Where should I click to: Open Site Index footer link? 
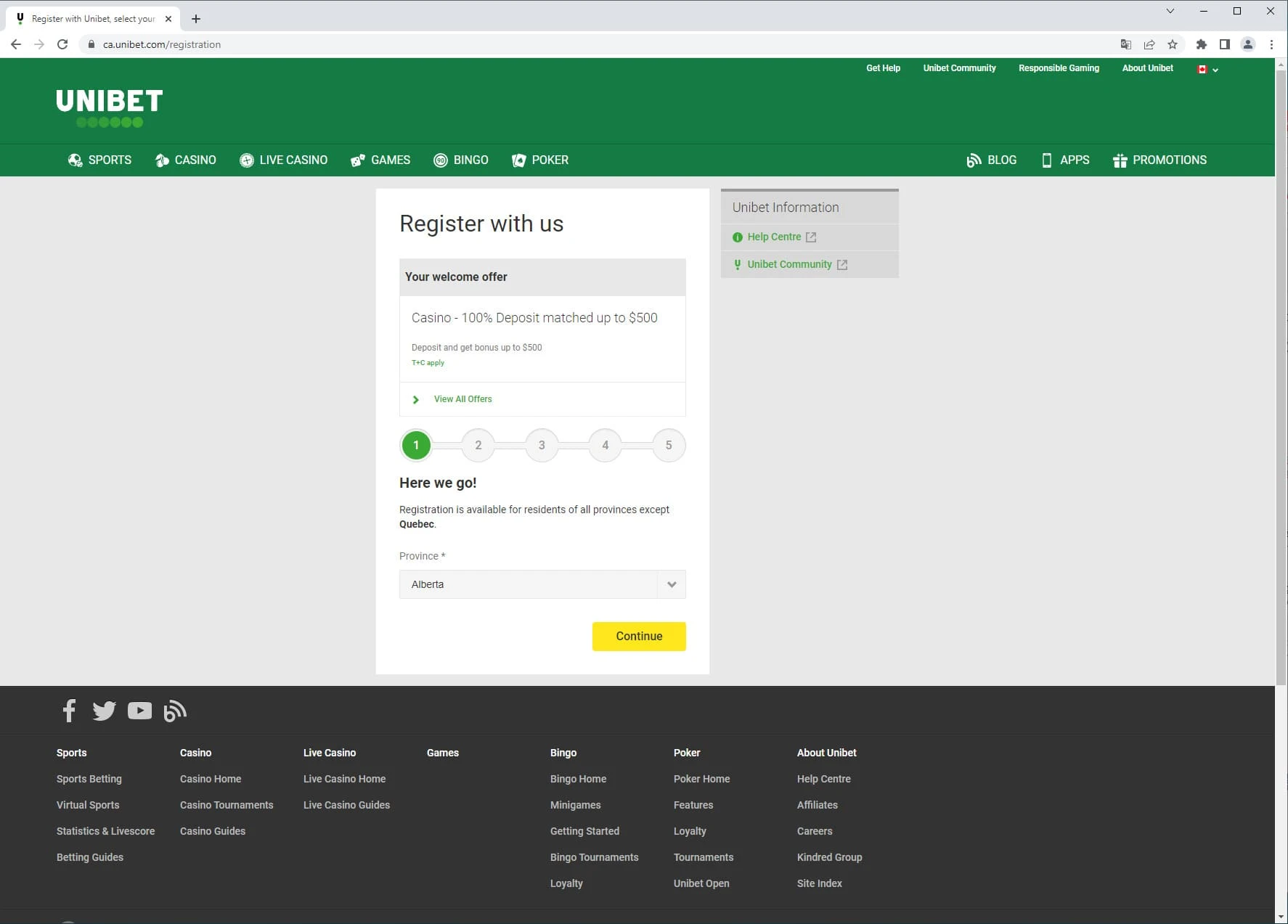point(819,883)
